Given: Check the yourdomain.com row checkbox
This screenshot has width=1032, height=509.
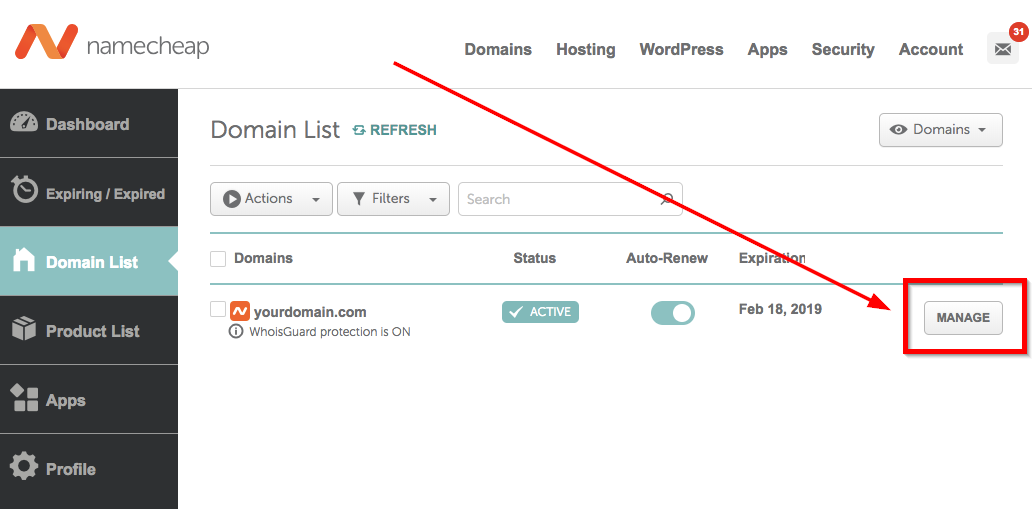Looking at the screenshot, I should point(218,310).
